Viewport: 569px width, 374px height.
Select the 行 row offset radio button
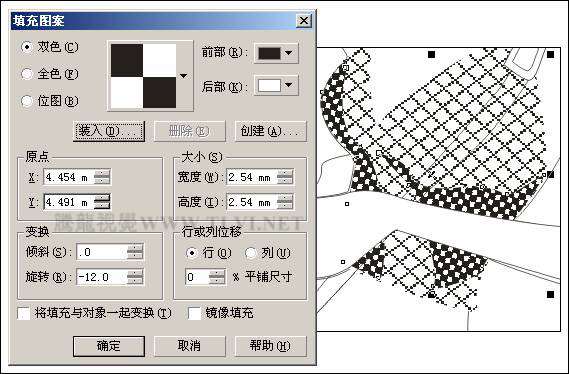coord(192,253)
